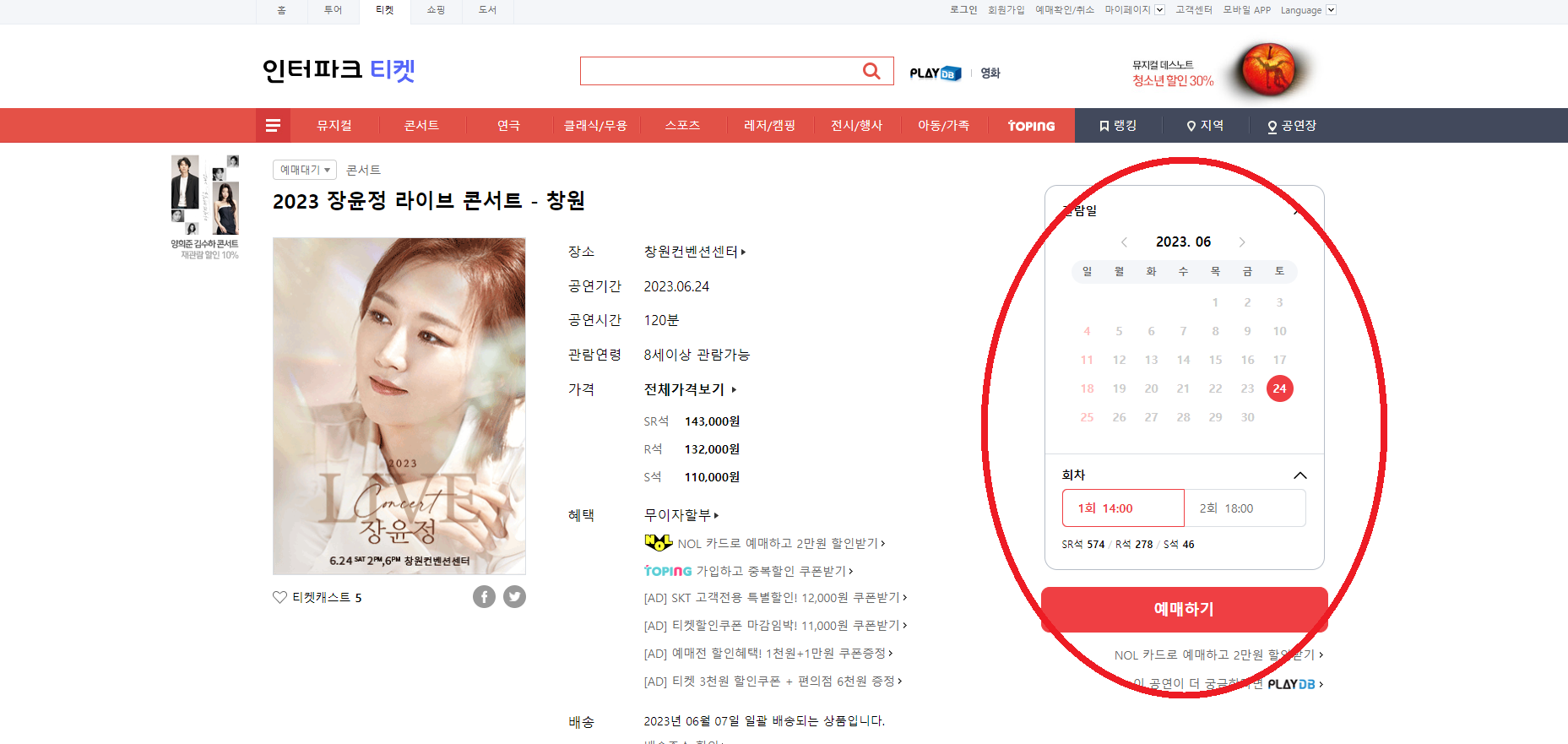Go to previous month in calendar
1568x744 pixels.
click(x=1124, y=242)
